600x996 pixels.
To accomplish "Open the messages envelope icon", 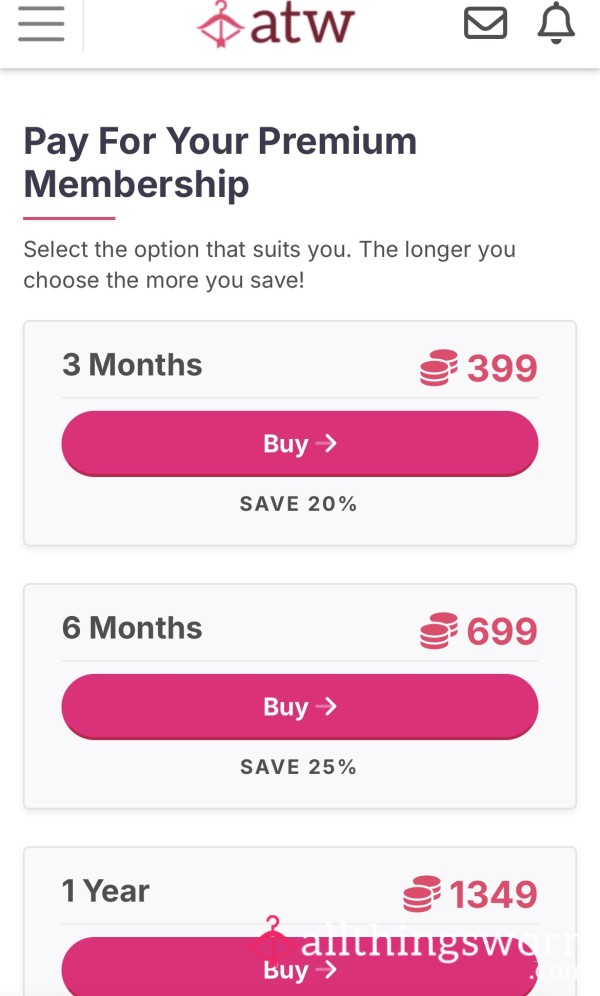I will 486,24.
